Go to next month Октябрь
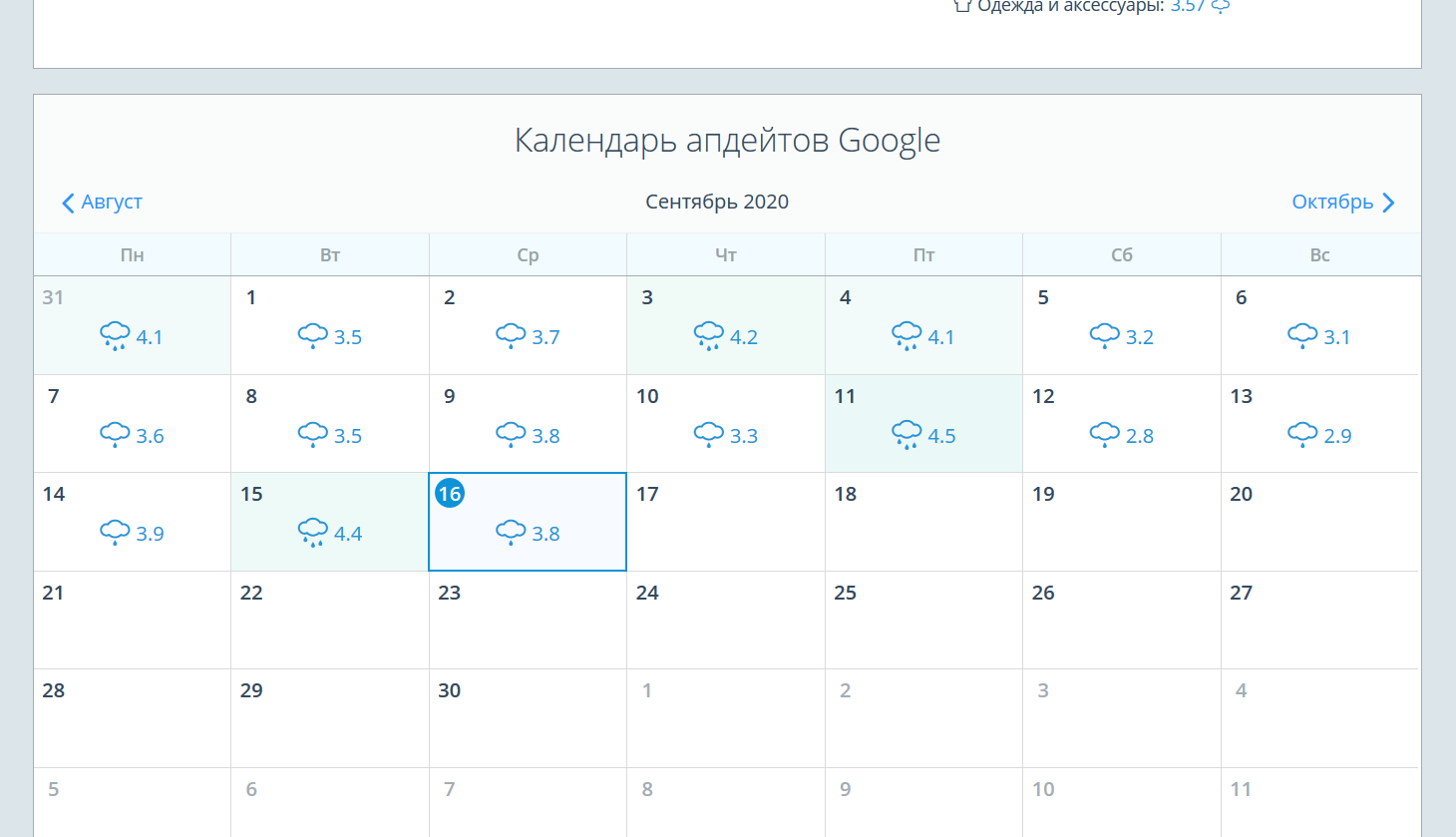 click(1331, 202)
